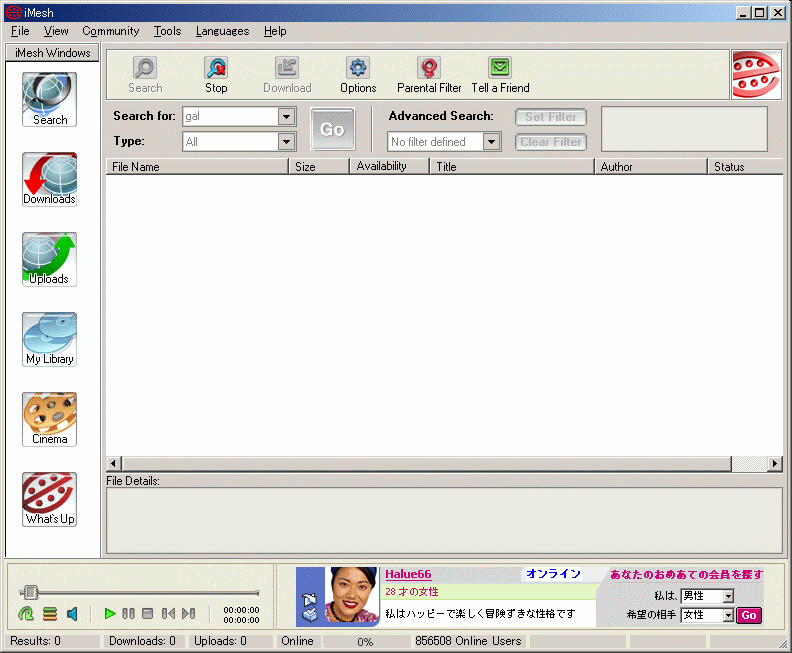This screenshot has height=653, width=792.
Task: Open the playlist icon in the player
Action: coord(50,613)
